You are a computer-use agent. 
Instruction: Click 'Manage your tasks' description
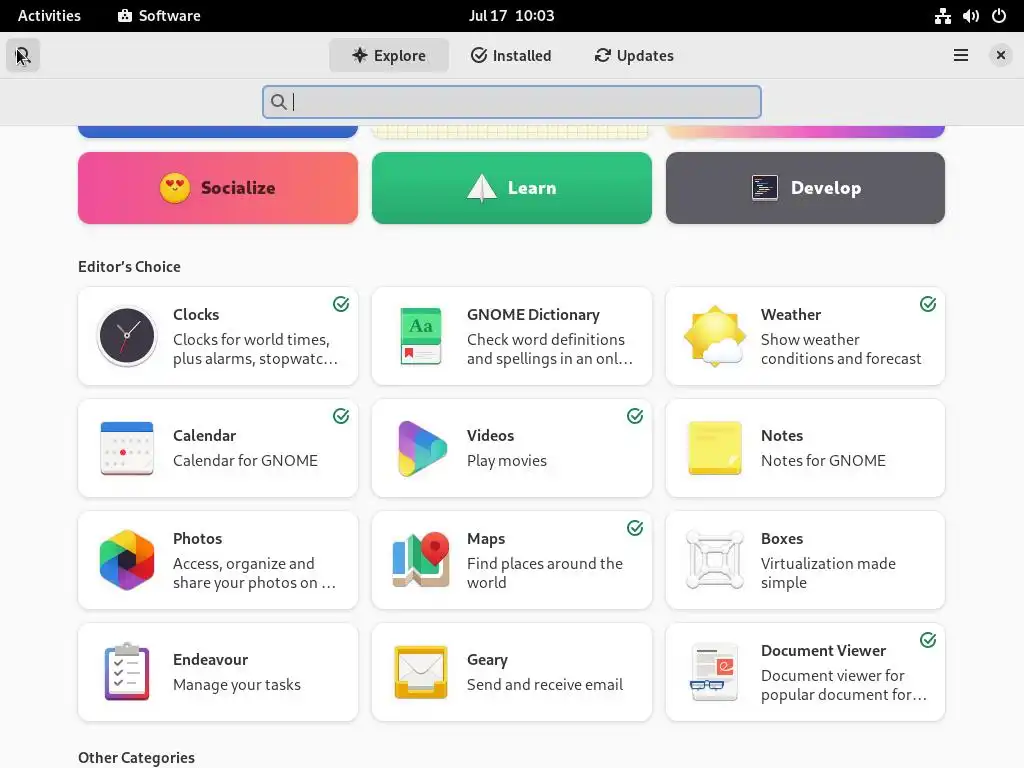coord(236,684)
